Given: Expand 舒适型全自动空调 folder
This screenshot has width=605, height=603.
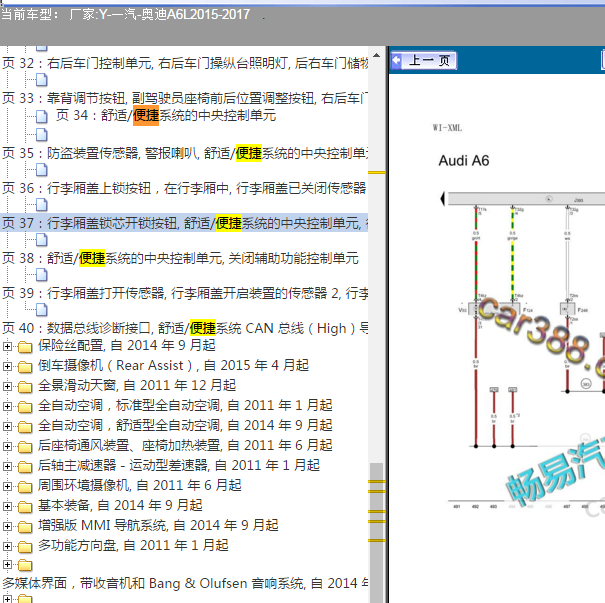Looking at the screenshot, I should (7, 426).
